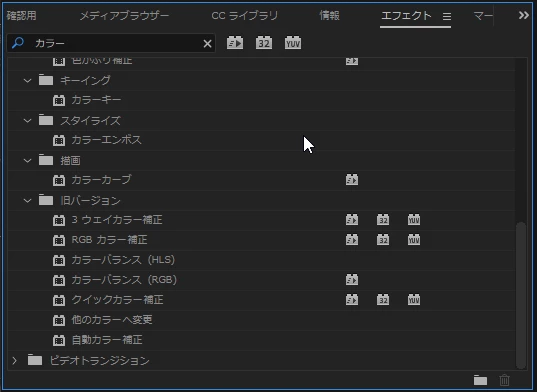The image size is (537, 392).
Task: Collapse the 描画 folder
Action: pyautogui.click(x=27, y=161)
